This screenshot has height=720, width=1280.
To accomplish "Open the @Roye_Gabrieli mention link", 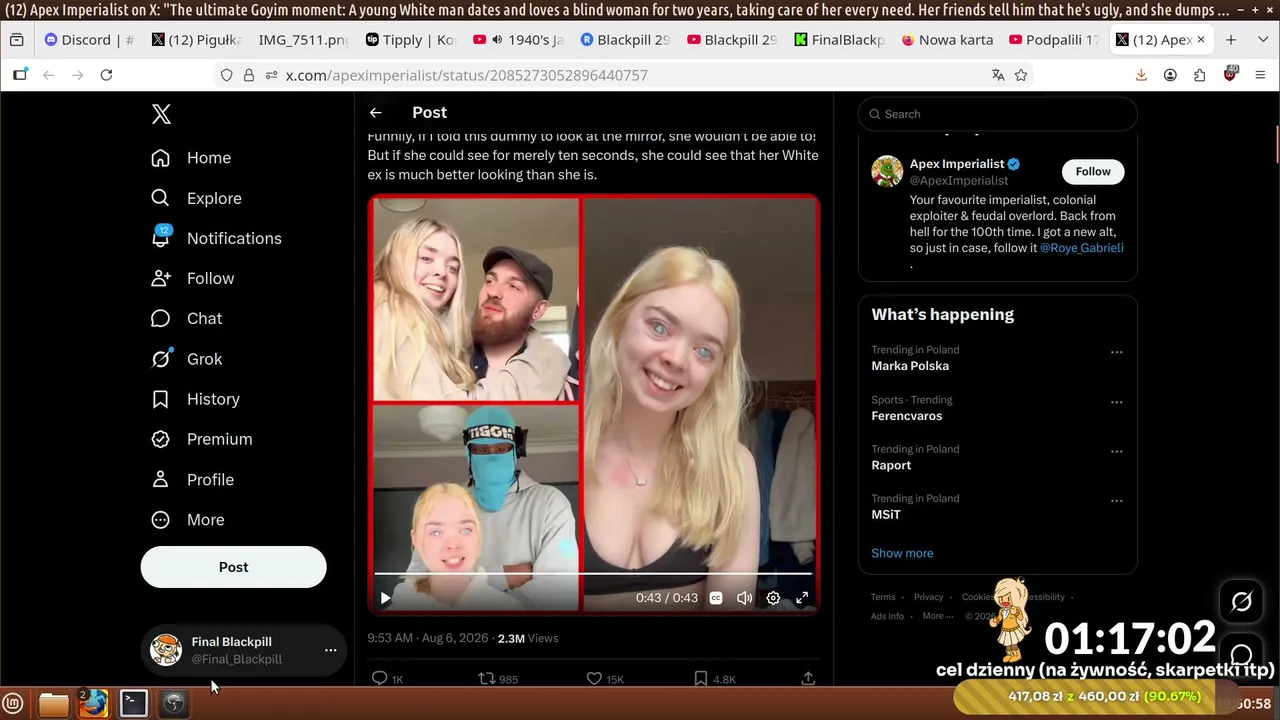I will pos(1082,248).
